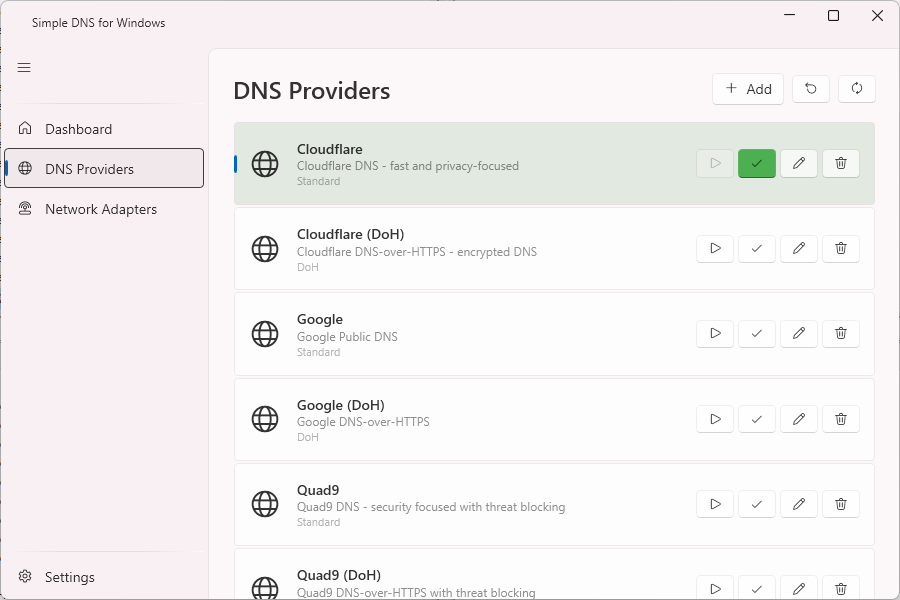Click 'Quad9 DNS - security focused with threat blocking'
The image size is (900, 600).
pos(431,507)
